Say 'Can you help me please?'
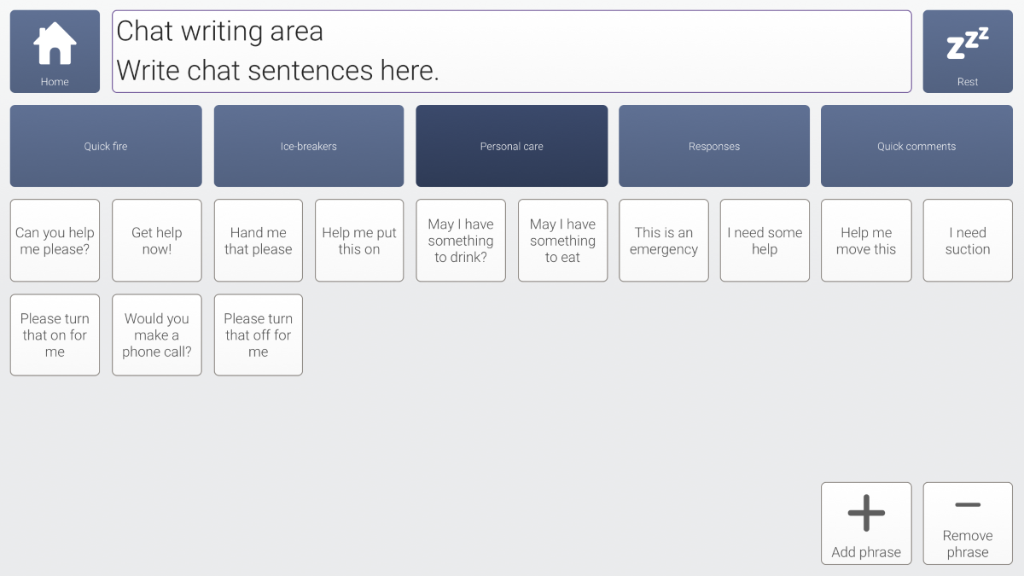1024x576 pixels. [55, 241]
